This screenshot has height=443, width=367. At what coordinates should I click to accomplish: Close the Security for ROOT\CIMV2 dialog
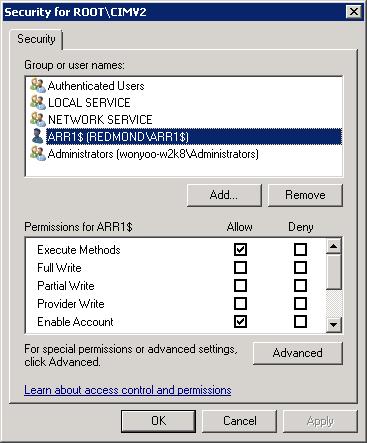coord(354,12)
